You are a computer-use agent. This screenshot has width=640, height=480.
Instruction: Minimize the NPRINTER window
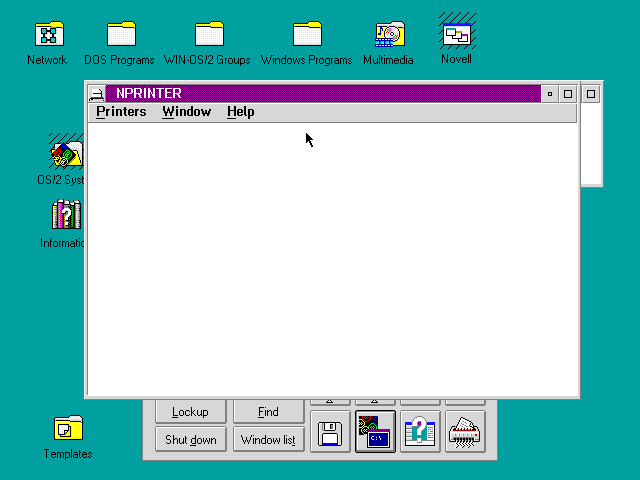coord(550,94)
